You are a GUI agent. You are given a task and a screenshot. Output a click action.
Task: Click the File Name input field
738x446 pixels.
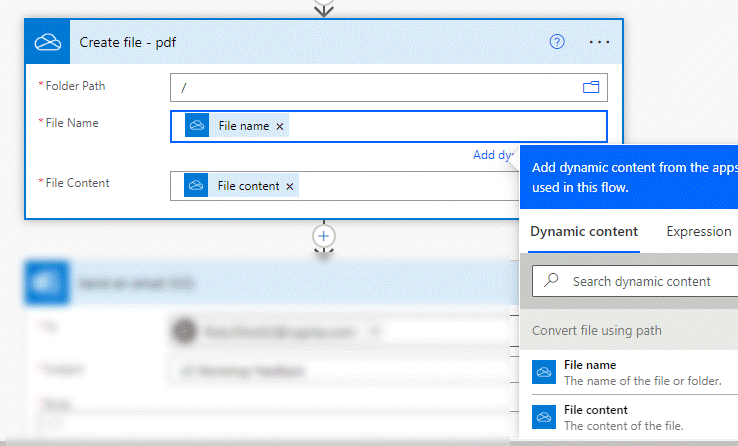point(389,126)
